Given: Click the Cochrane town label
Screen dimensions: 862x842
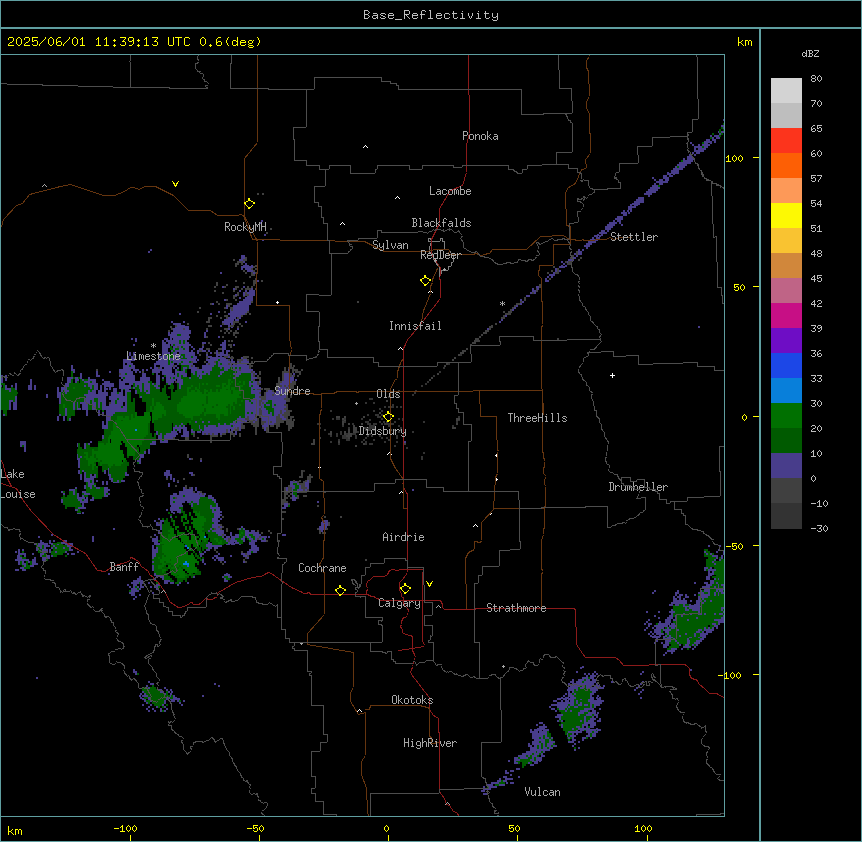Looking at the screenshot, I should tap(322, 568).
